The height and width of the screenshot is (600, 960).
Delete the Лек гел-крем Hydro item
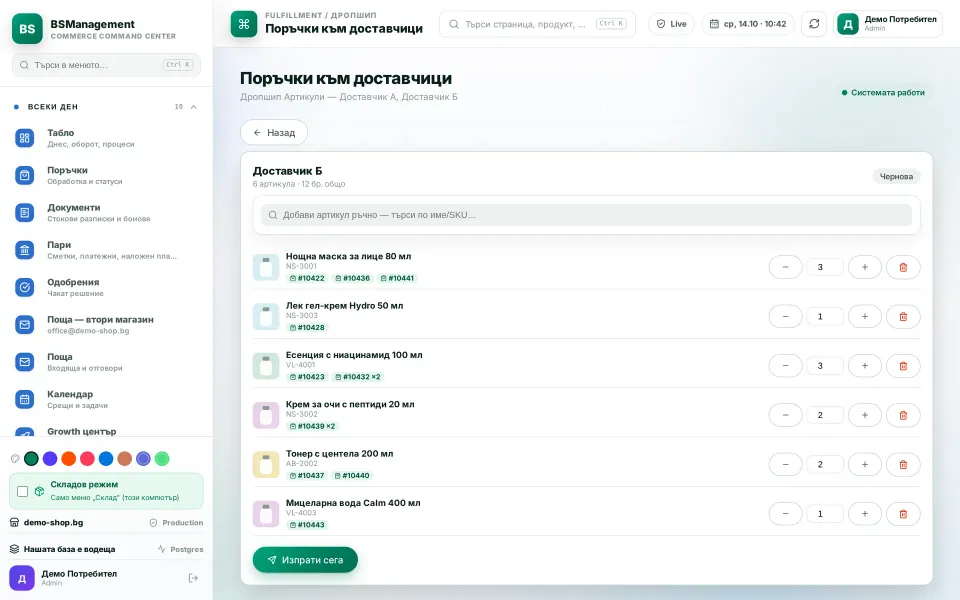click(x=903, y=317)
